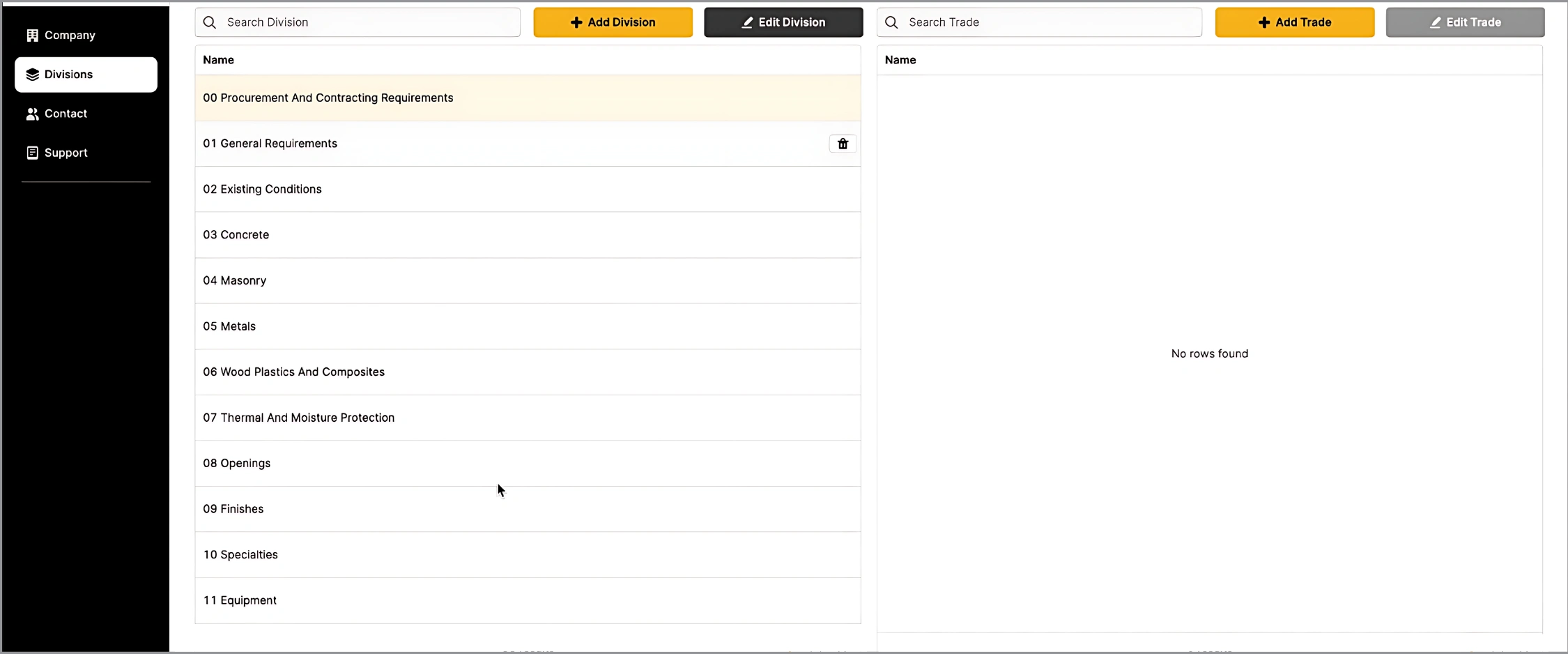Screen dimensions: 1568x654
Task: Type in the Search Division field
Action: pyautogui.click(x=369, y=22)
